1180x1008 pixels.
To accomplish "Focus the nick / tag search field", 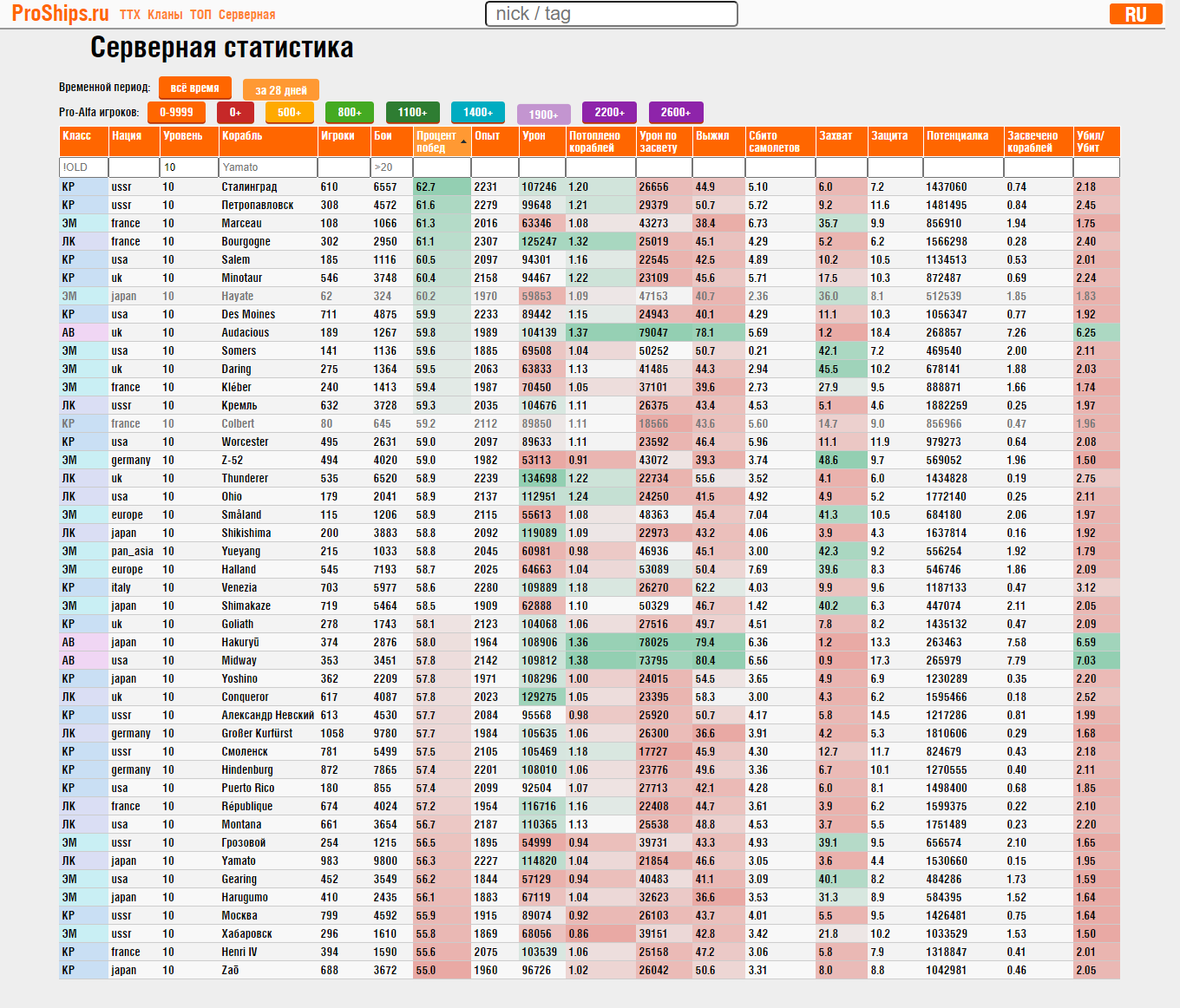I will coord(611,14).
